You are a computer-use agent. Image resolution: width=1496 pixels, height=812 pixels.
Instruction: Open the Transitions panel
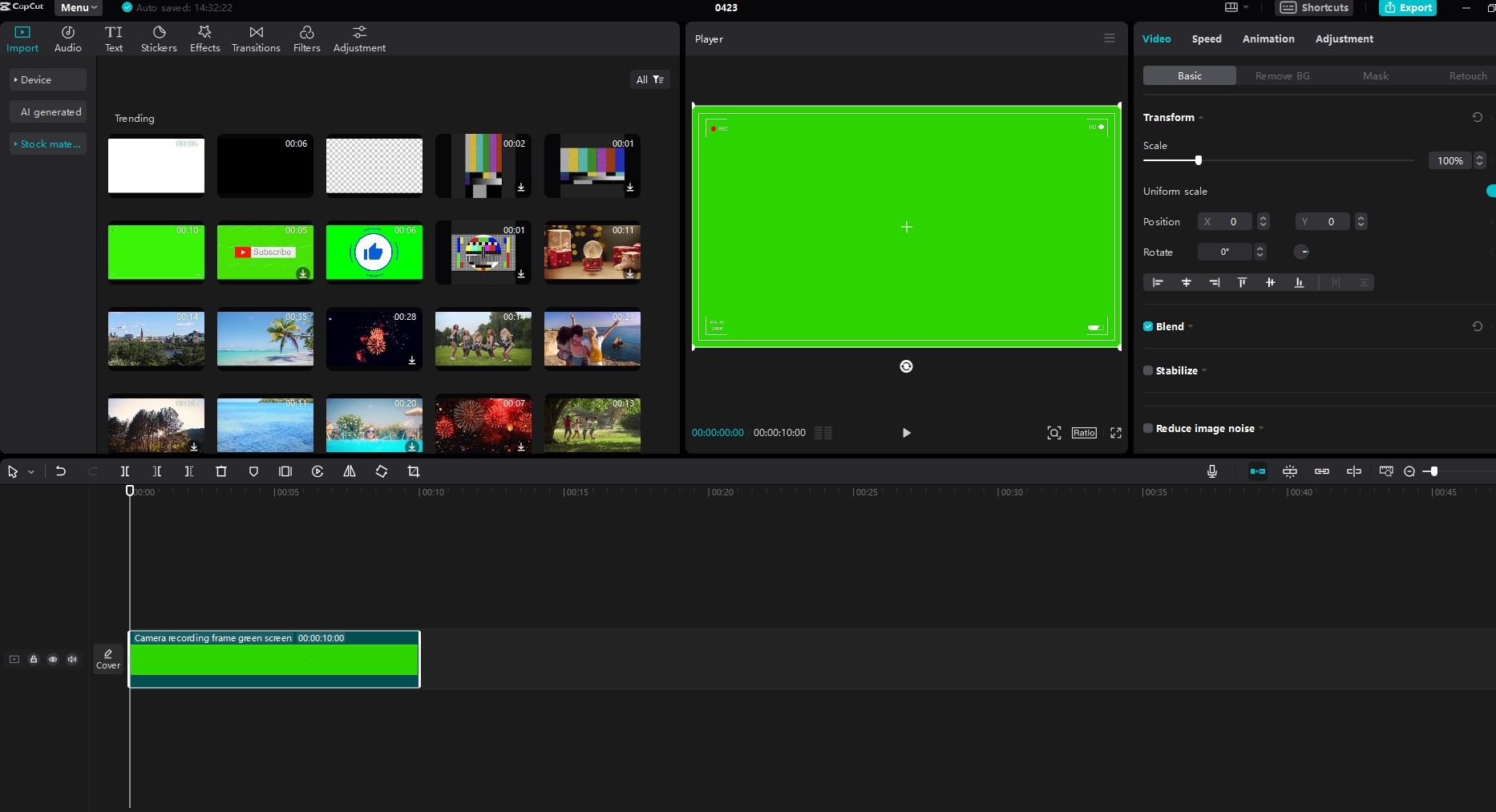pyautogui.click(x=255, y=38)
